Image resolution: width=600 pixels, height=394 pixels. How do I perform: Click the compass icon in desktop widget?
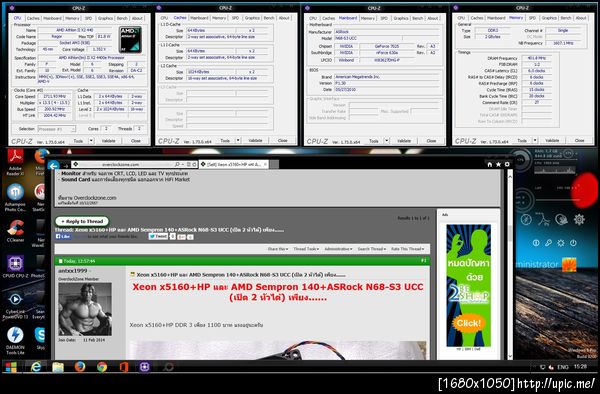527,220
